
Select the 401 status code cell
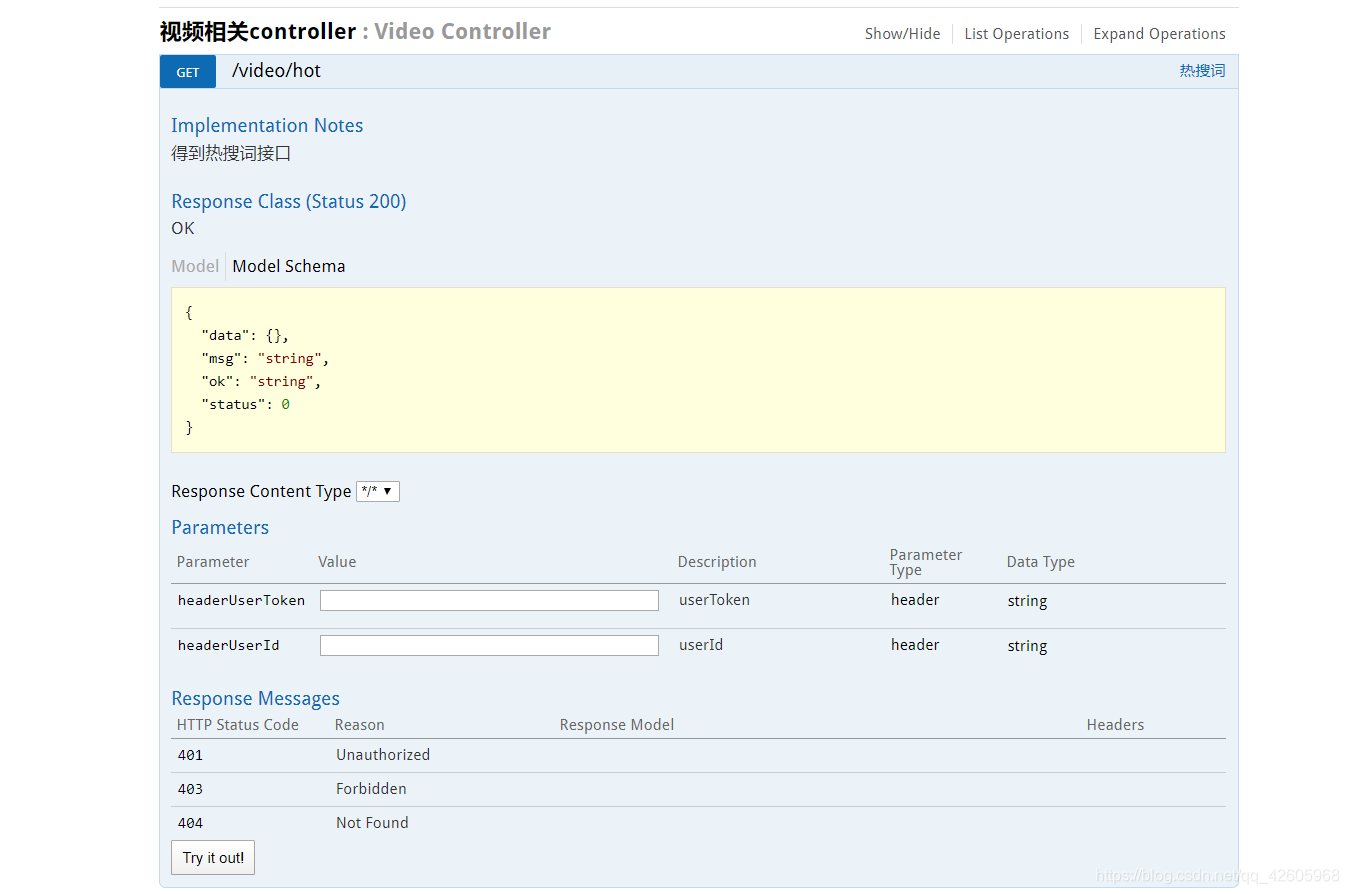click(190, 755)
